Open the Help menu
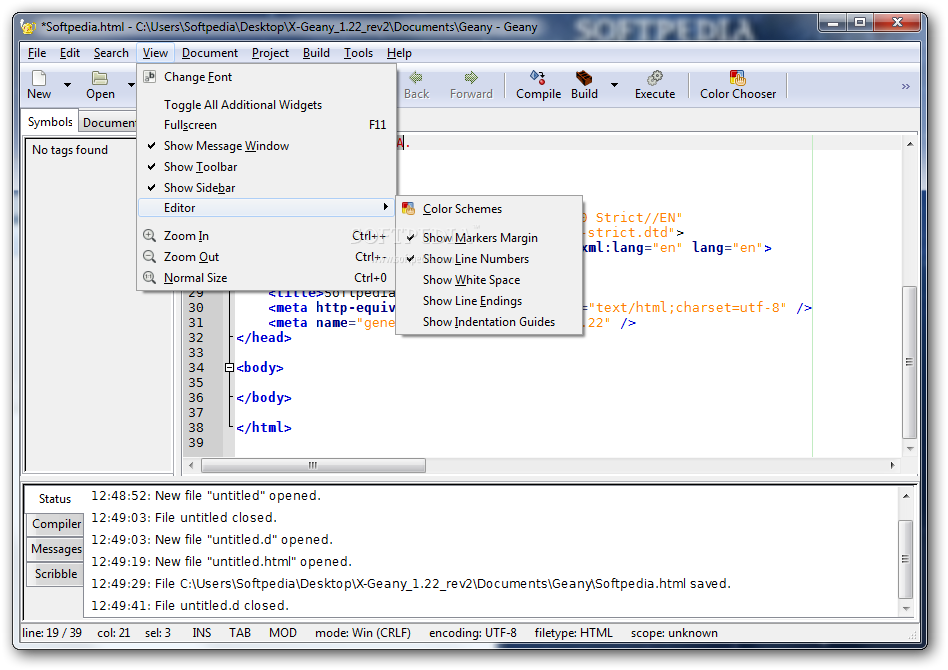The image size is (948, 670). (x=399, y=53)
